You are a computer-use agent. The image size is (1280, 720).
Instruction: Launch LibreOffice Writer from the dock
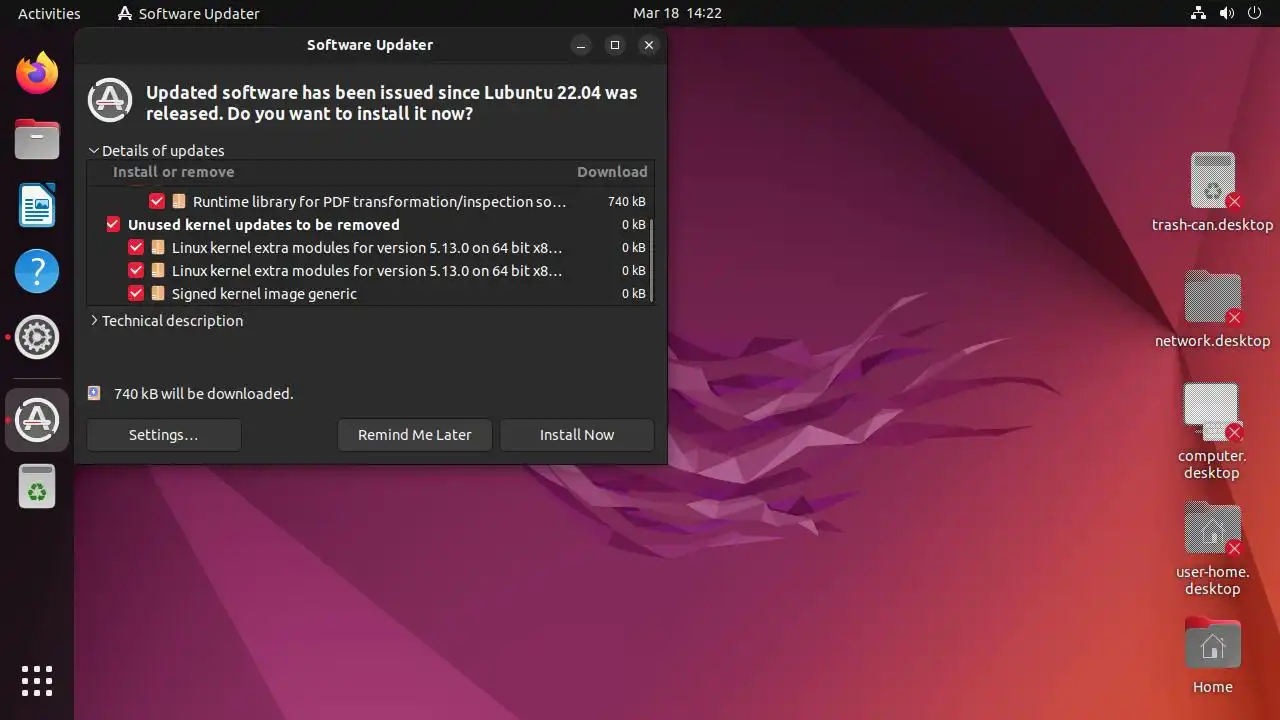[x=37, y=205]
